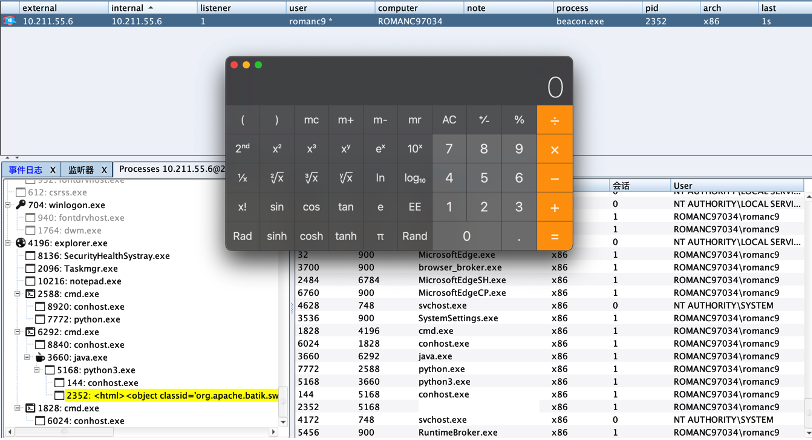Close the 监听器 tab
The width and height of the screenshot is (812, 440).
click(x=104, y=170)
